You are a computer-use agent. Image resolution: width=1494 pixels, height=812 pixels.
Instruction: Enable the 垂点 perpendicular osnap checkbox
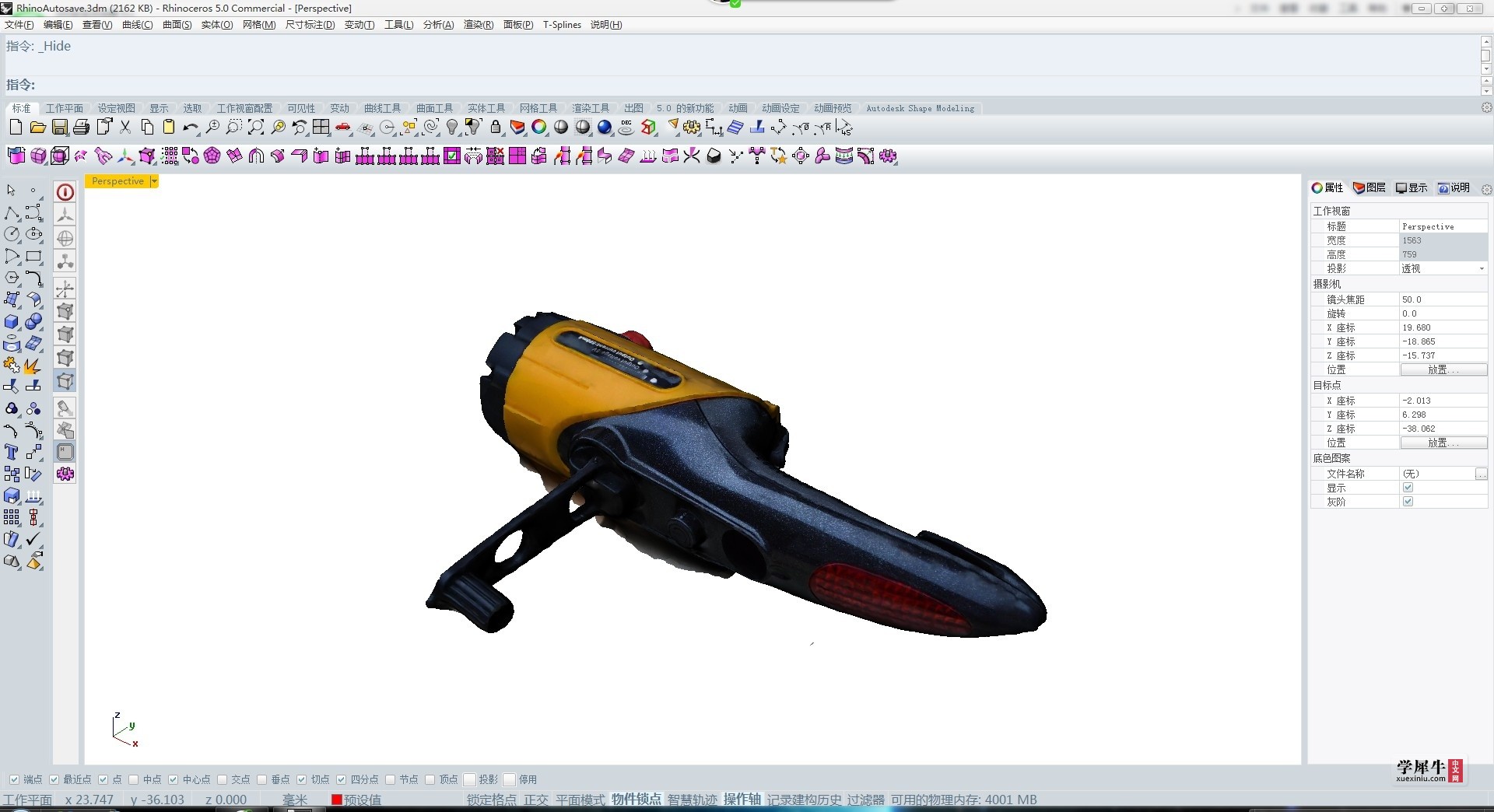pyautogui.click(x=262, y=779)
